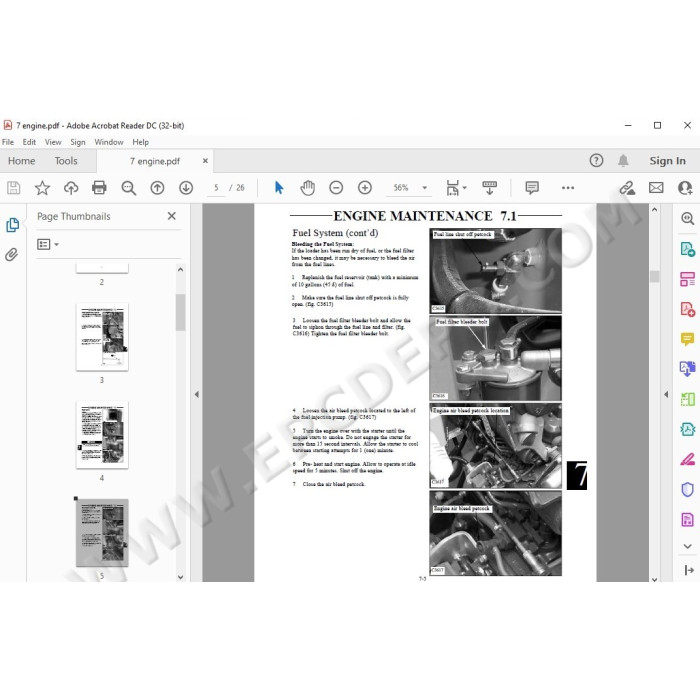This screenshot has width=700, height=700.
Task: Open the Help menu
Action: (x=140, y=142)
